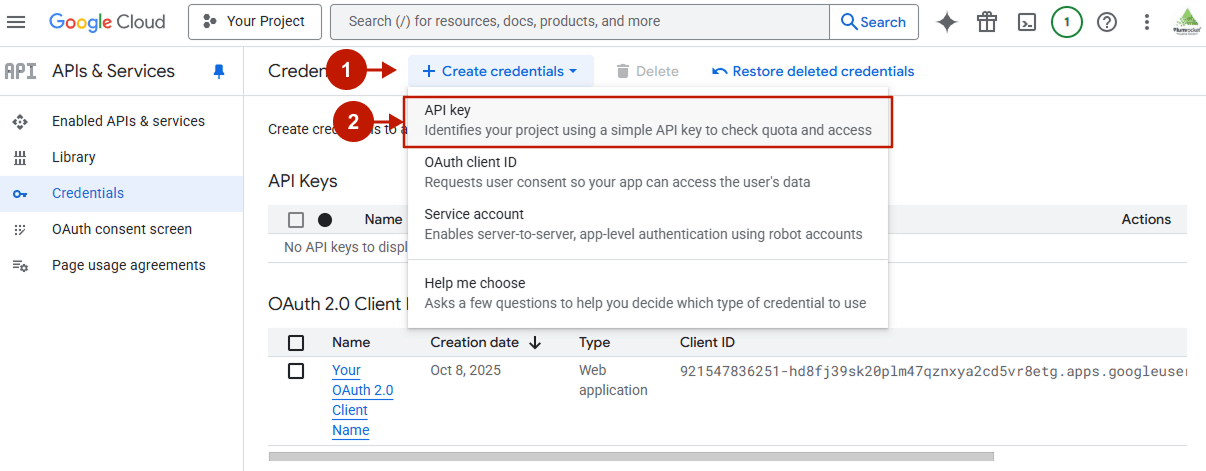The image size is (1206, 471).
Task: Open notifications badge showing 1
Action: coord(1067,22)
